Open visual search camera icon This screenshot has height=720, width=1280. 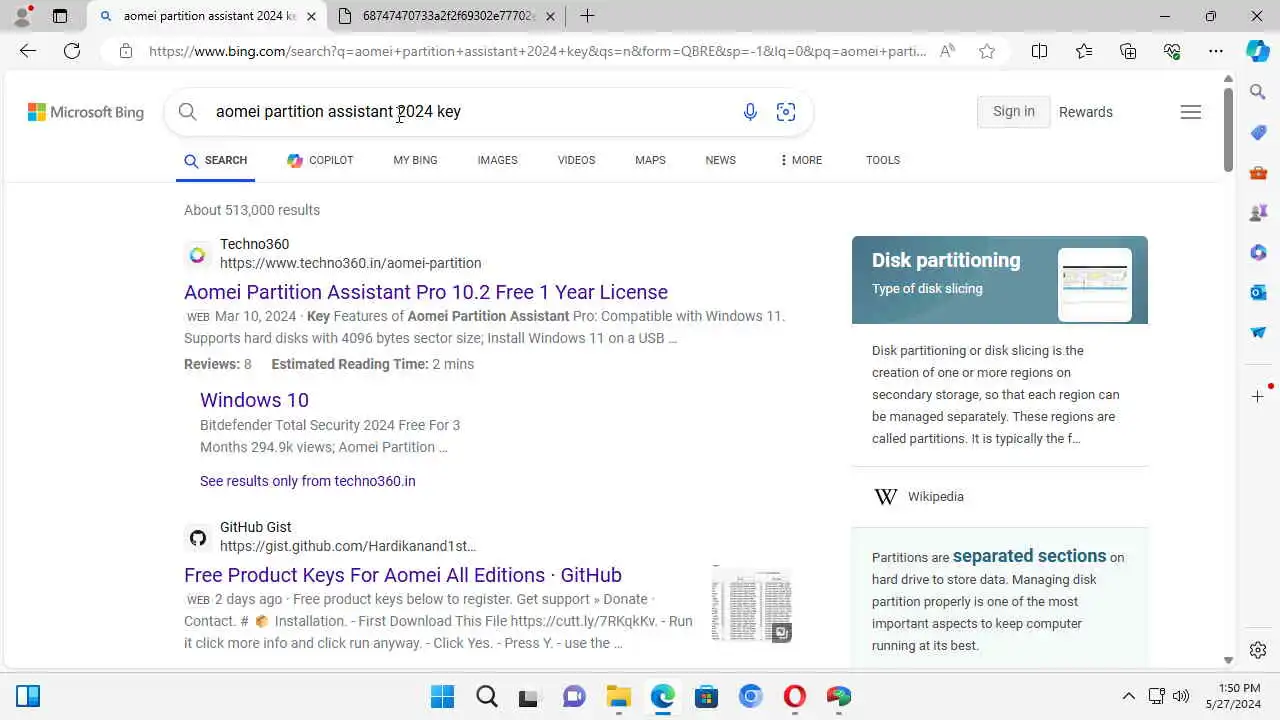[x=786, y=112]
